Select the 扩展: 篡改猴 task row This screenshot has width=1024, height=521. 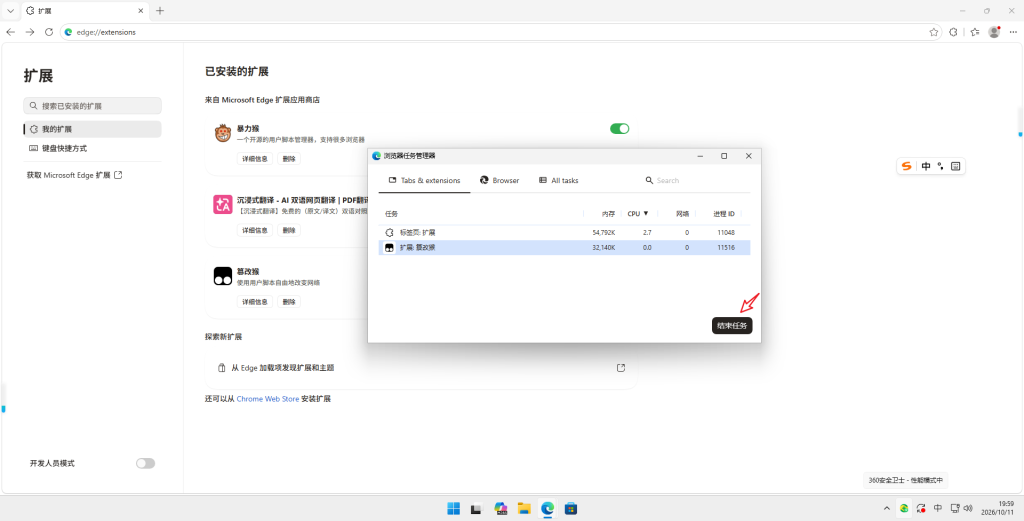[564, 247]
